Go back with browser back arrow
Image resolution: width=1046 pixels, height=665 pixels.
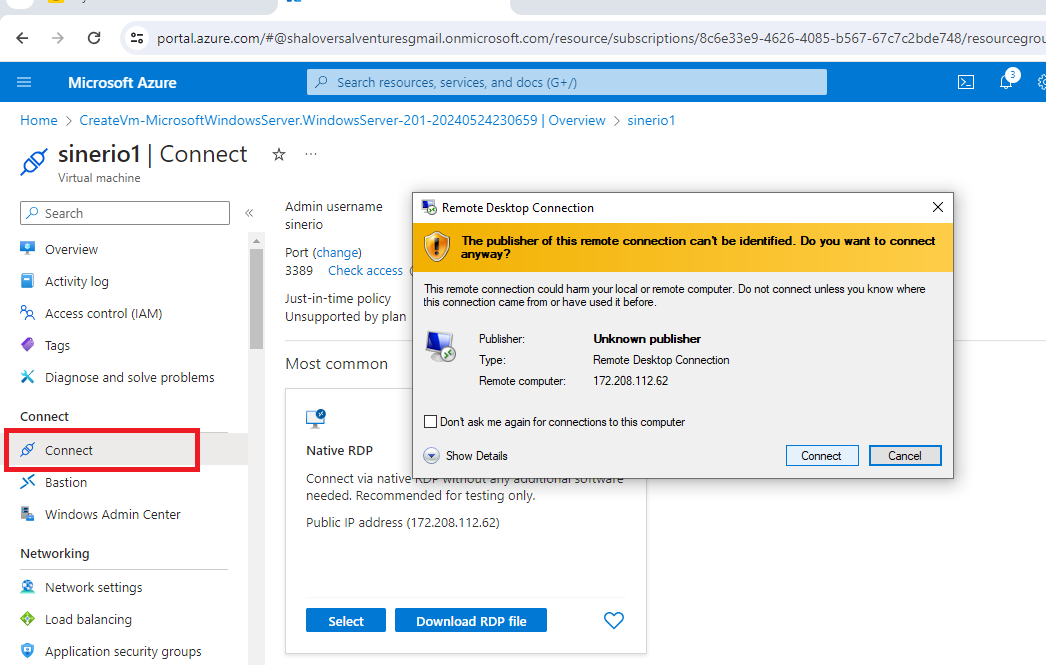coord(22,38)
